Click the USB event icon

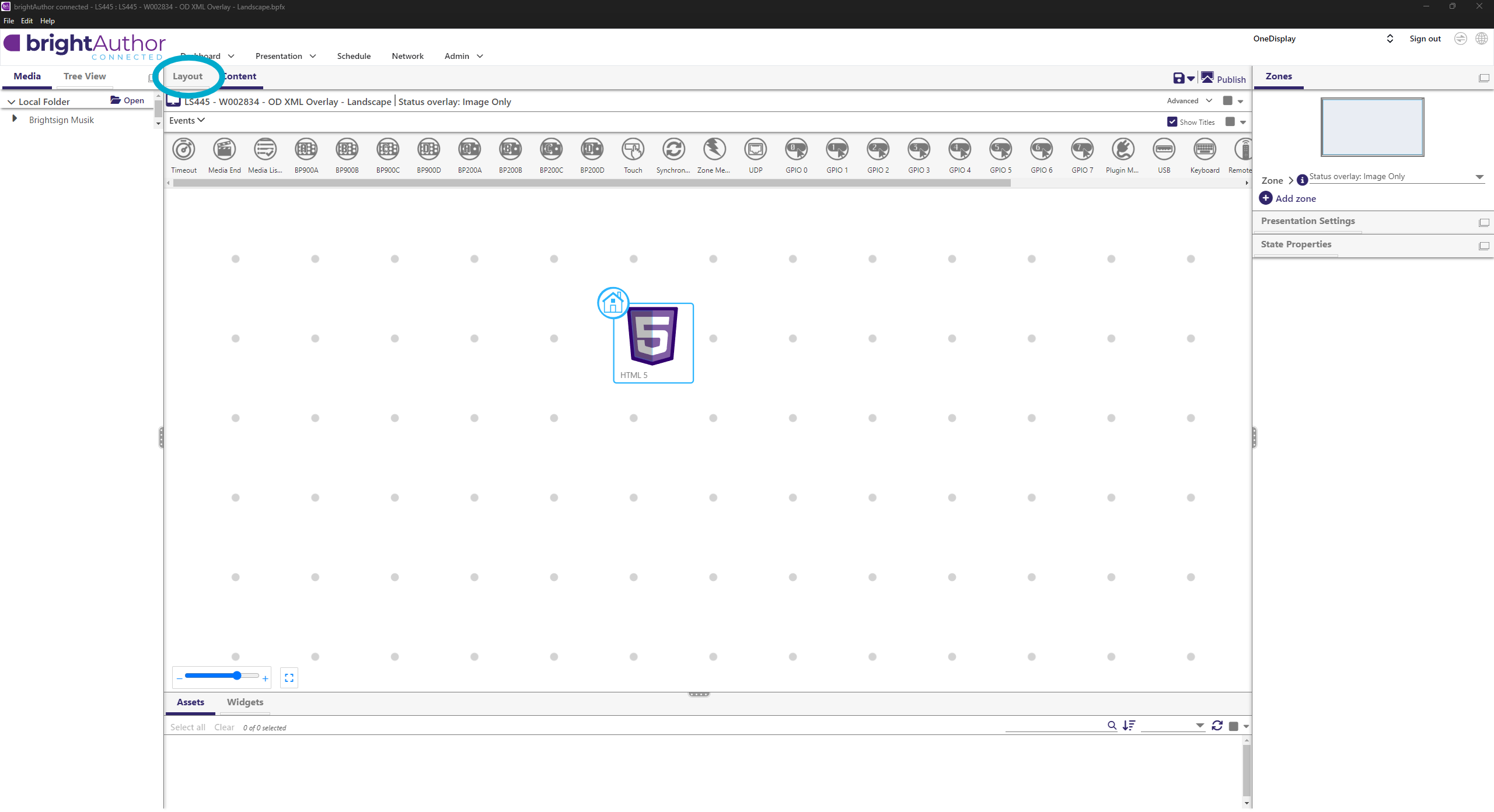pos(1164,150)
